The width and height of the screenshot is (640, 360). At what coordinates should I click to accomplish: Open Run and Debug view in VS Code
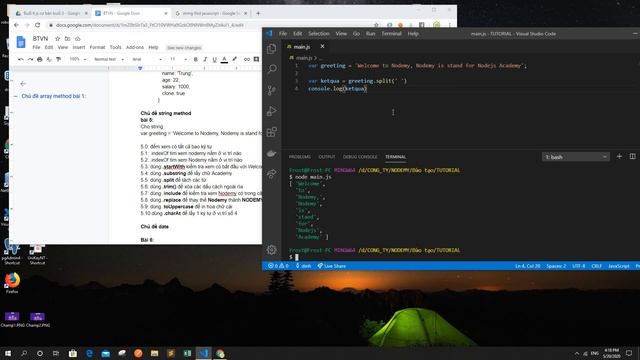pyautogui.click(x=271, y=111)
